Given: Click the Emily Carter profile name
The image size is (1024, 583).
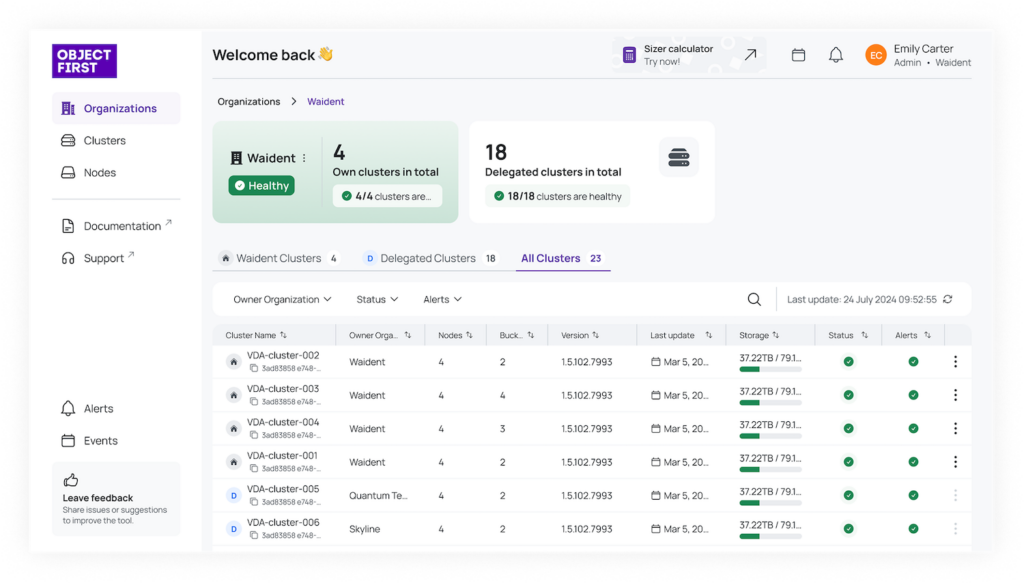Looking at the screenshot, I should [x=923, y=48].
